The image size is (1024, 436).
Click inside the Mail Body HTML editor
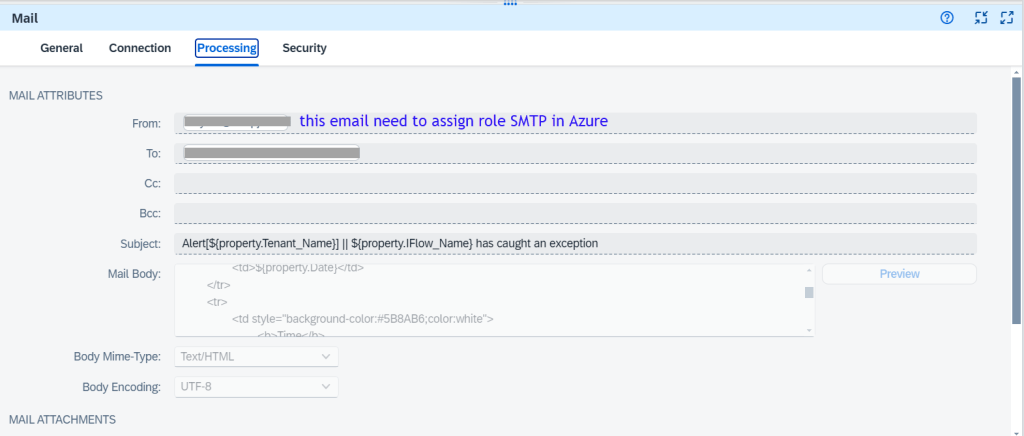pos(490,300)
